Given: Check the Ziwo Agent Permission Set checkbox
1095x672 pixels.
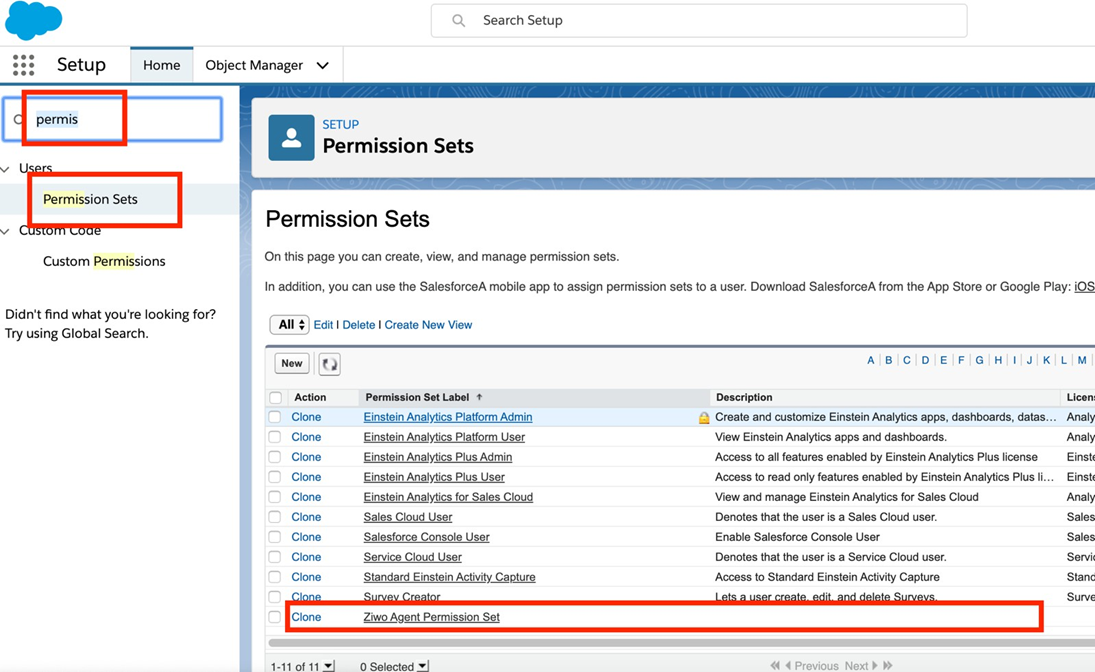Looking at the screenshot, I should pyautogui.click(x=275, y=618).
